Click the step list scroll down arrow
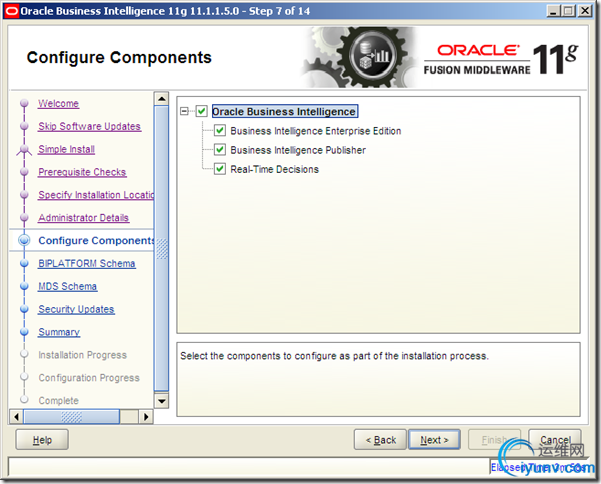 coord(161,401)
